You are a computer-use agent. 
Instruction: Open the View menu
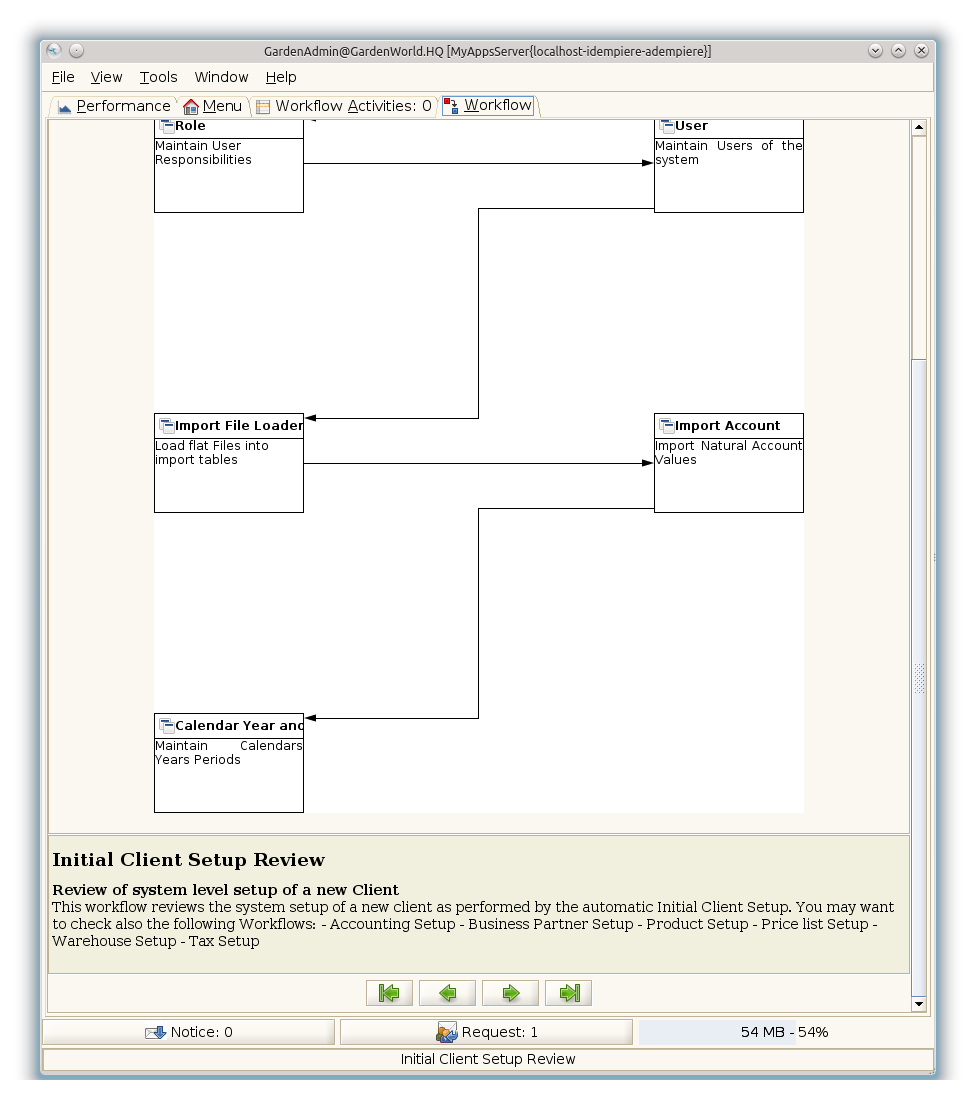click(x=107, y=77)
